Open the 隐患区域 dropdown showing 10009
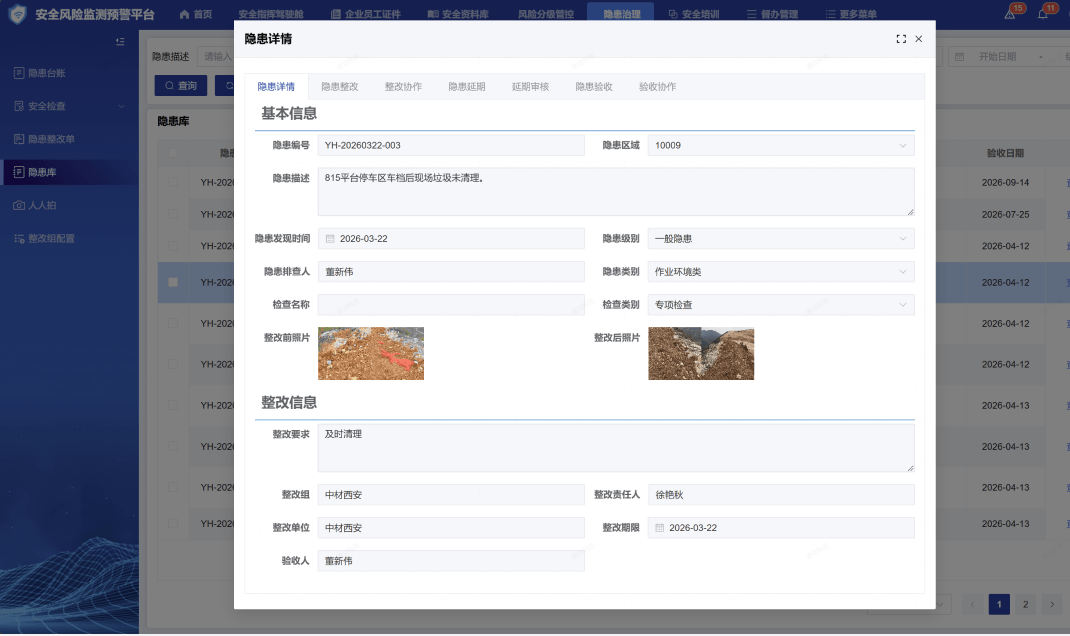The height and width of the screenshot is (636, 1070). (x=781, y=145)
